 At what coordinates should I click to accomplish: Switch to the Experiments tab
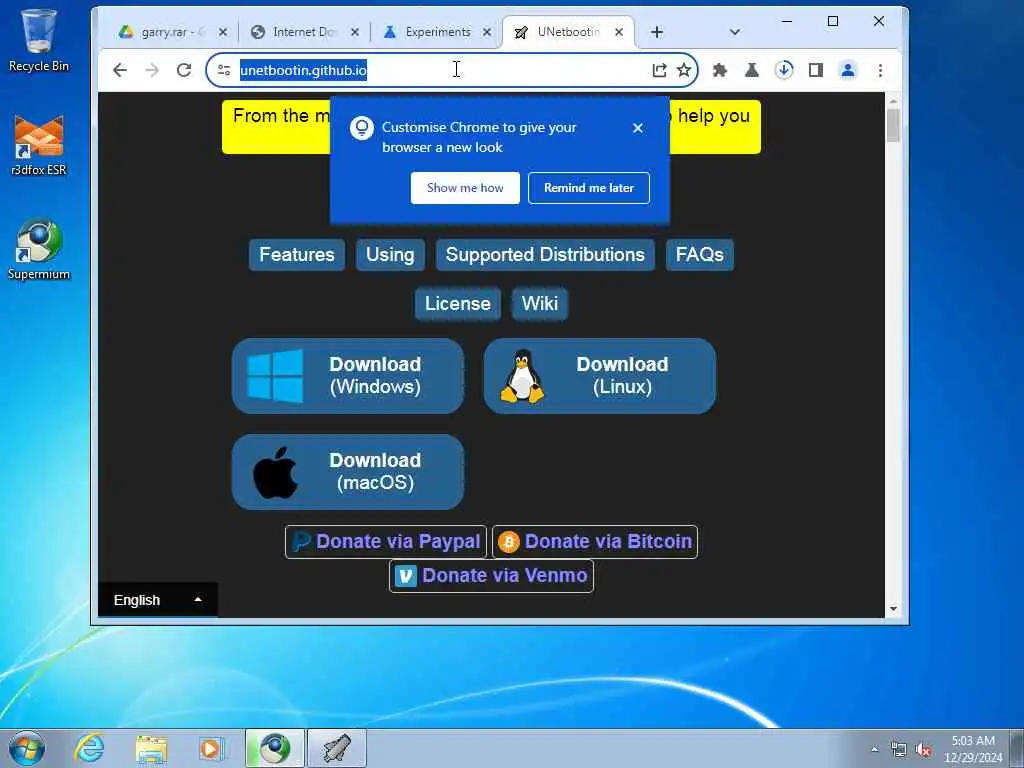438,32
